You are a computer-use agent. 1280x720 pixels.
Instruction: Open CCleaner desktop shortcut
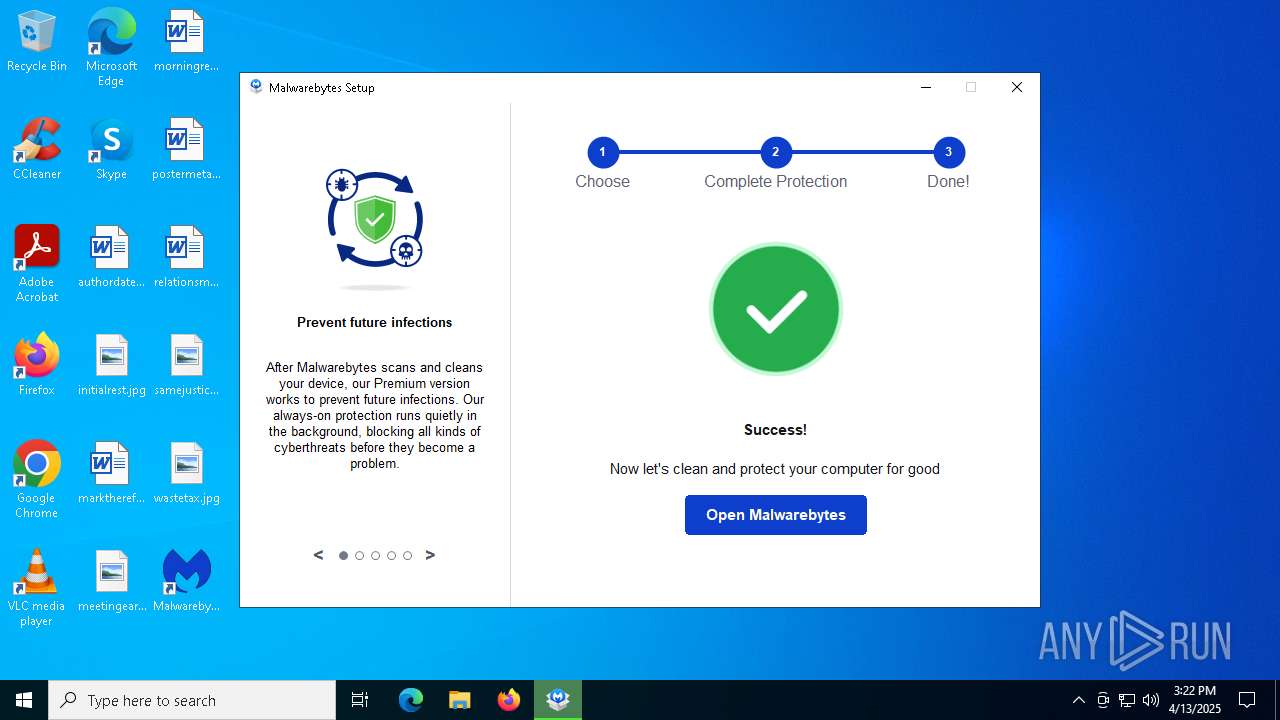point(37,150)
